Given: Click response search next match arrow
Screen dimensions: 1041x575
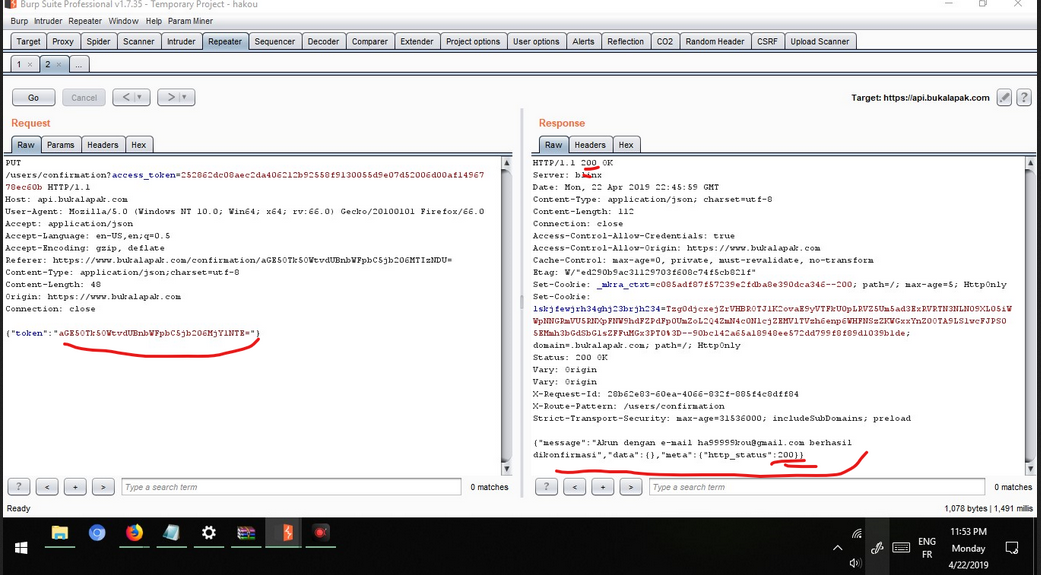Looking at the screenshot, I should tap(631, 487).
